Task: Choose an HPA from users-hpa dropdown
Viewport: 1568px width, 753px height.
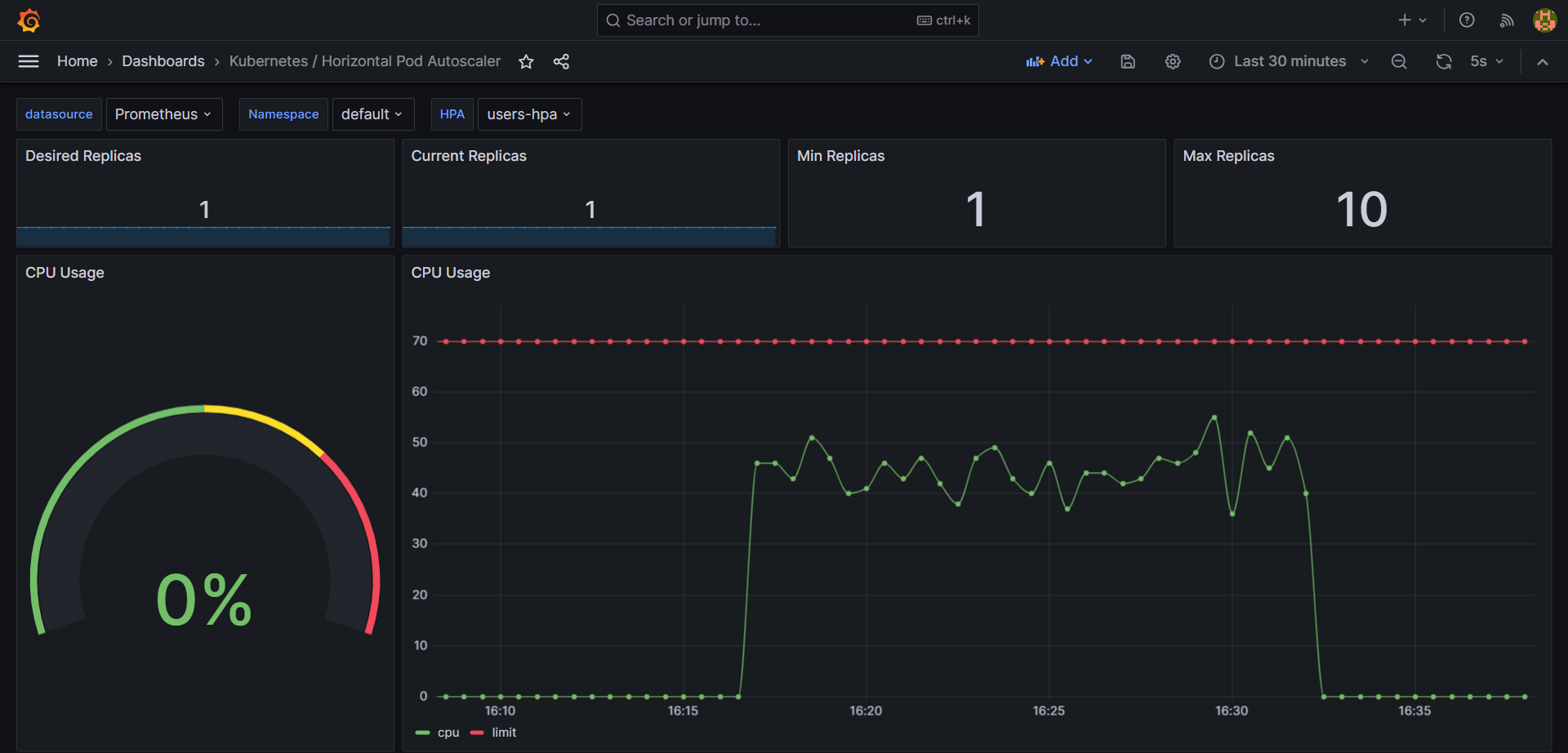Action: pyautogui.click(x=529, y=114)
